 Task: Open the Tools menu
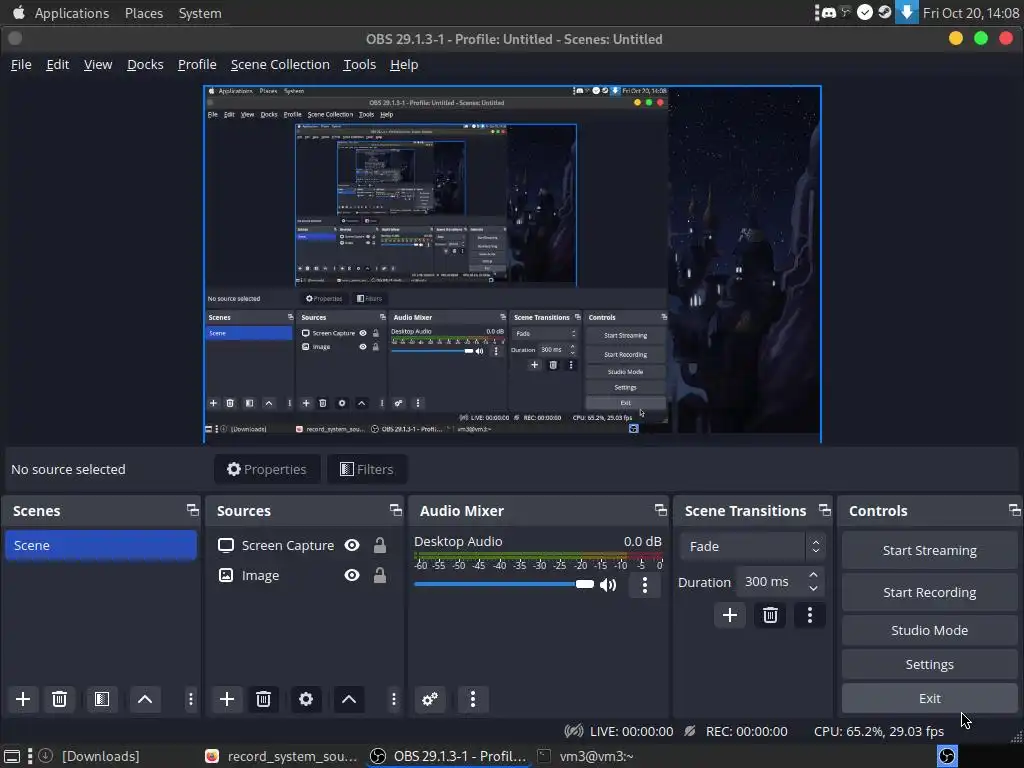(x=359, y=65)
